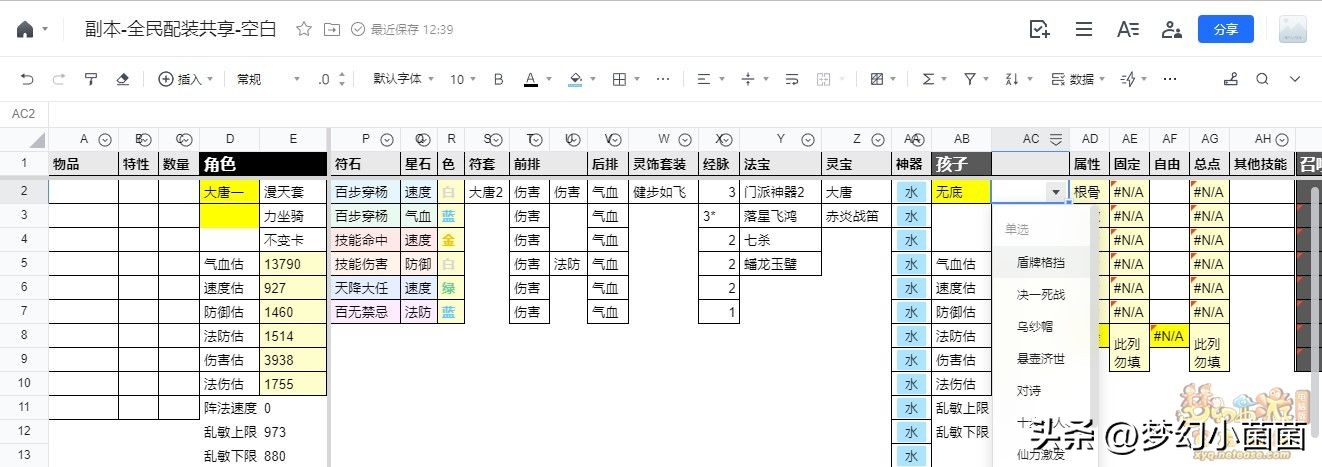
Task: Open the 数据 data dropdown
Action: point(1078,79)
